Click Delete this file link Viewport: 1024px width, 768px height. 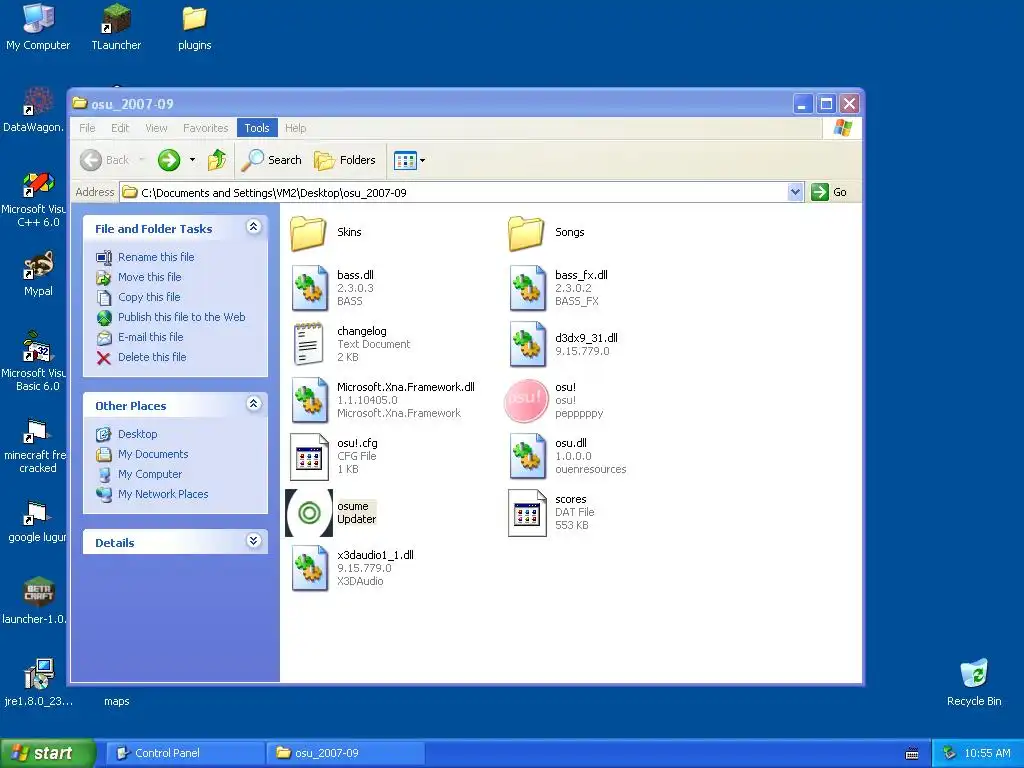pyautogui.click(x=152, y=357)
